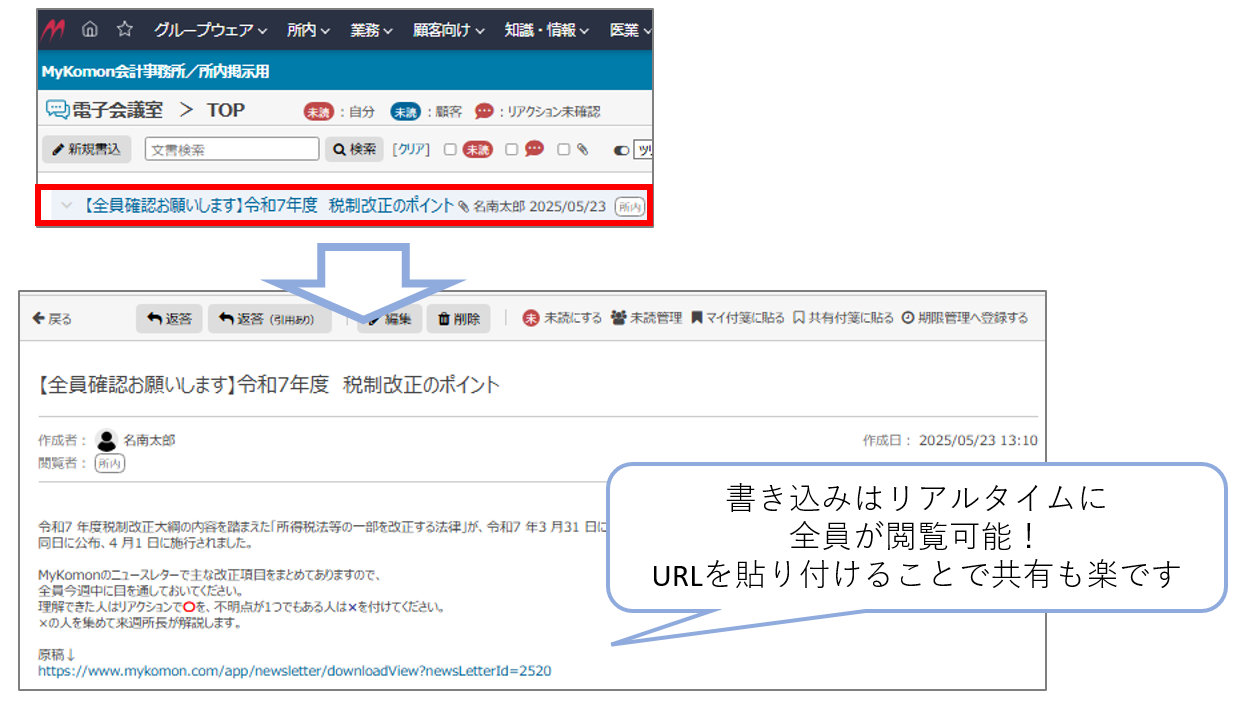This screenshot has width=1236, height=702.
Task: Click the 未読にする unread icon
Action: pyautogui.click(x=531, y=318)
